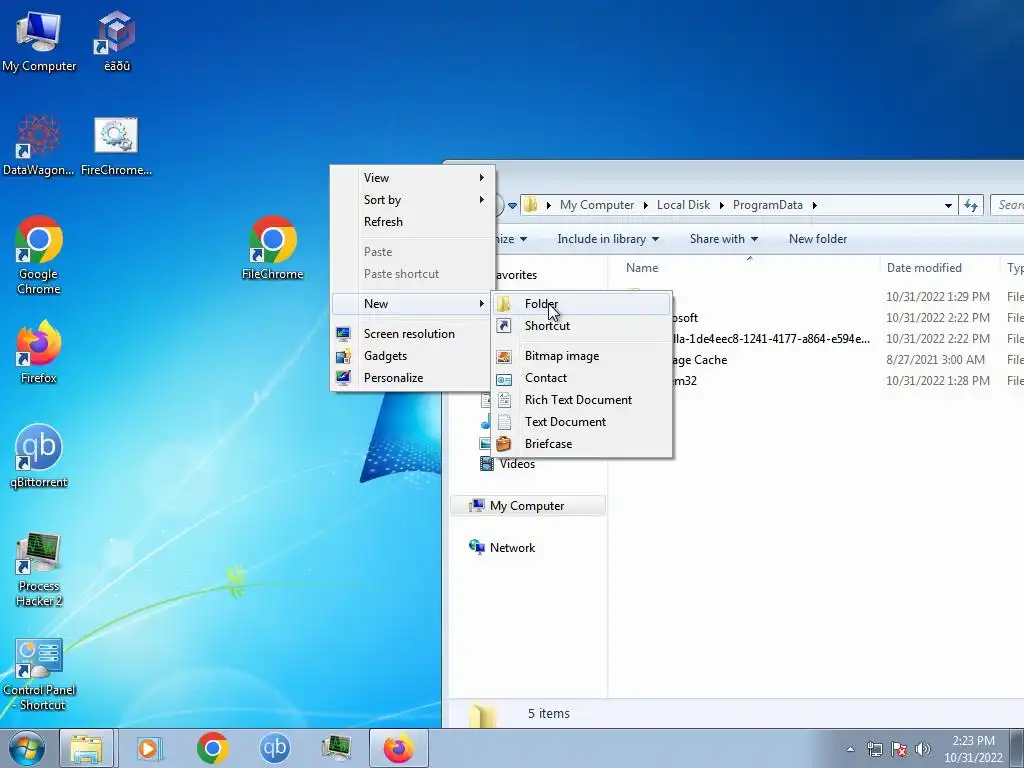The height and width of the screenshot is (768, 1024).
Task: Click My Computer in the address breadcrumb
Action: pyautogui.click(x=597, y=205)
